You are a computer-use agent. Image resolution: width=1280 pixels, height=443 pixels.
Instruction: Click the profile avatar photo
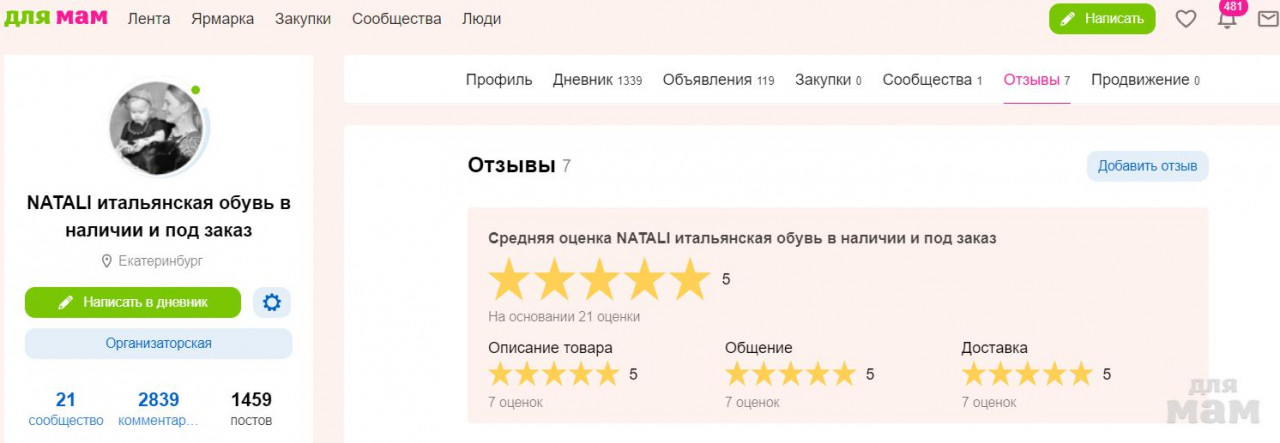click(157, 127)
